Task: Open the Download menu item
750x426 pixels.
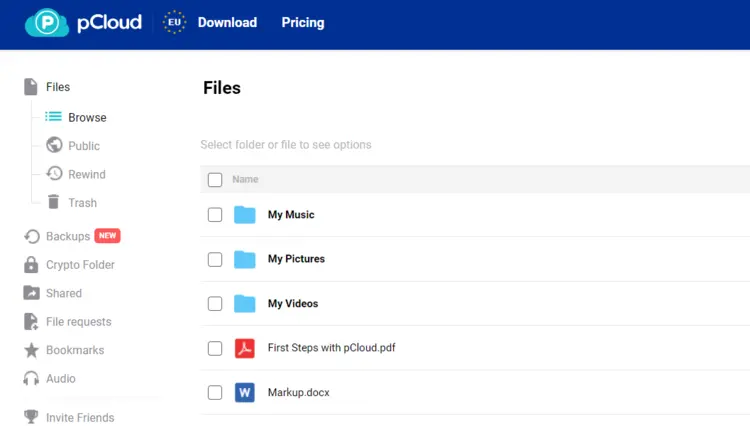Action: coord(227,22)
